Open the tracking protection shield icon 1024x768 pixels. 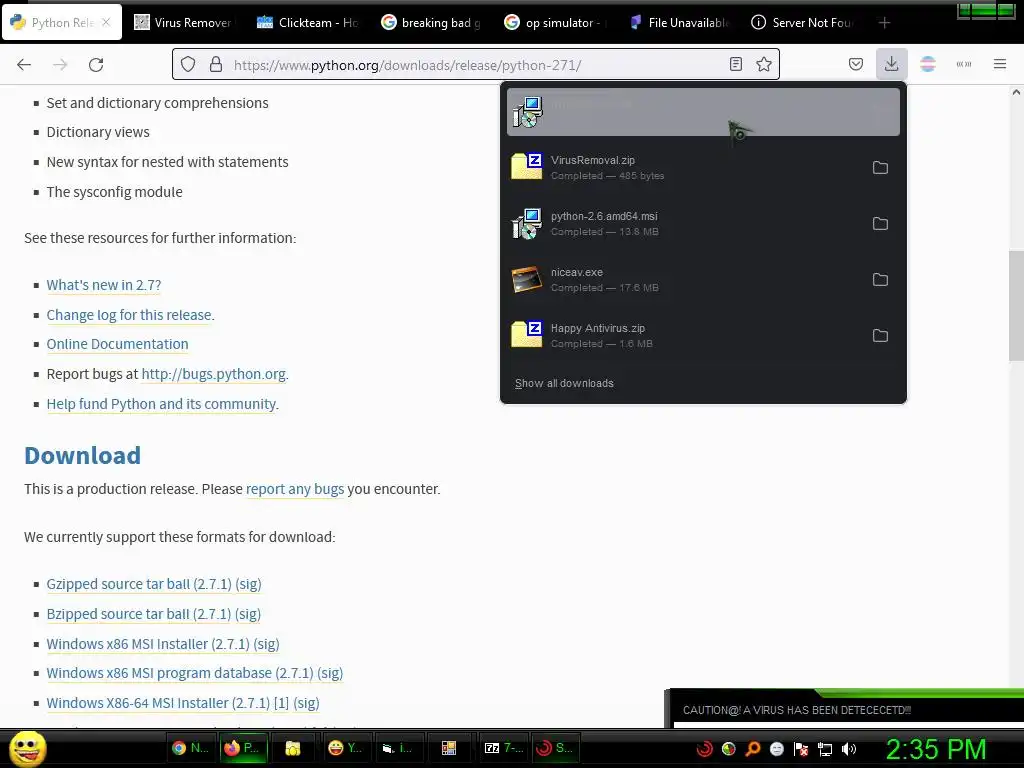click(188, 65)
